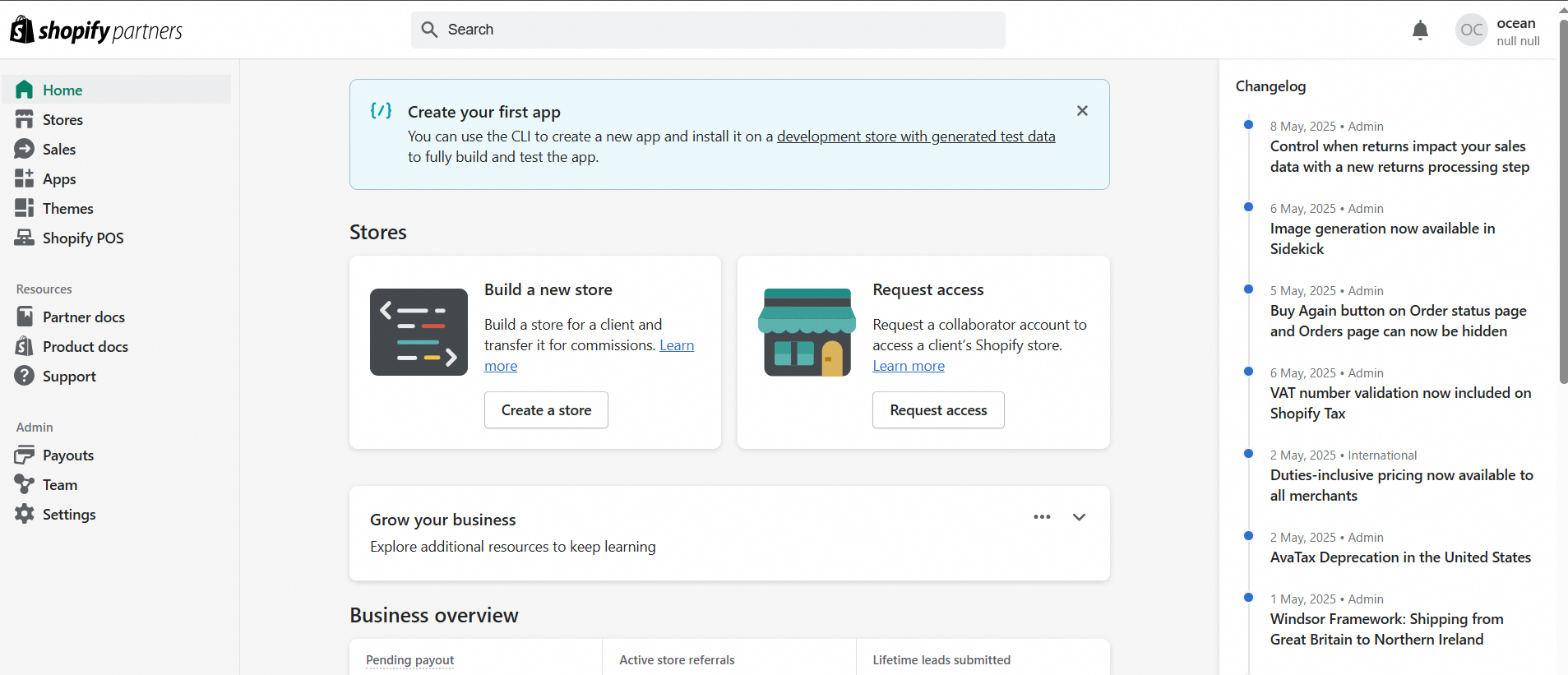Go to Home in the sidebar
Image resolution: width=1568 pixels, height=675 pixels.
tap(116, 90)
